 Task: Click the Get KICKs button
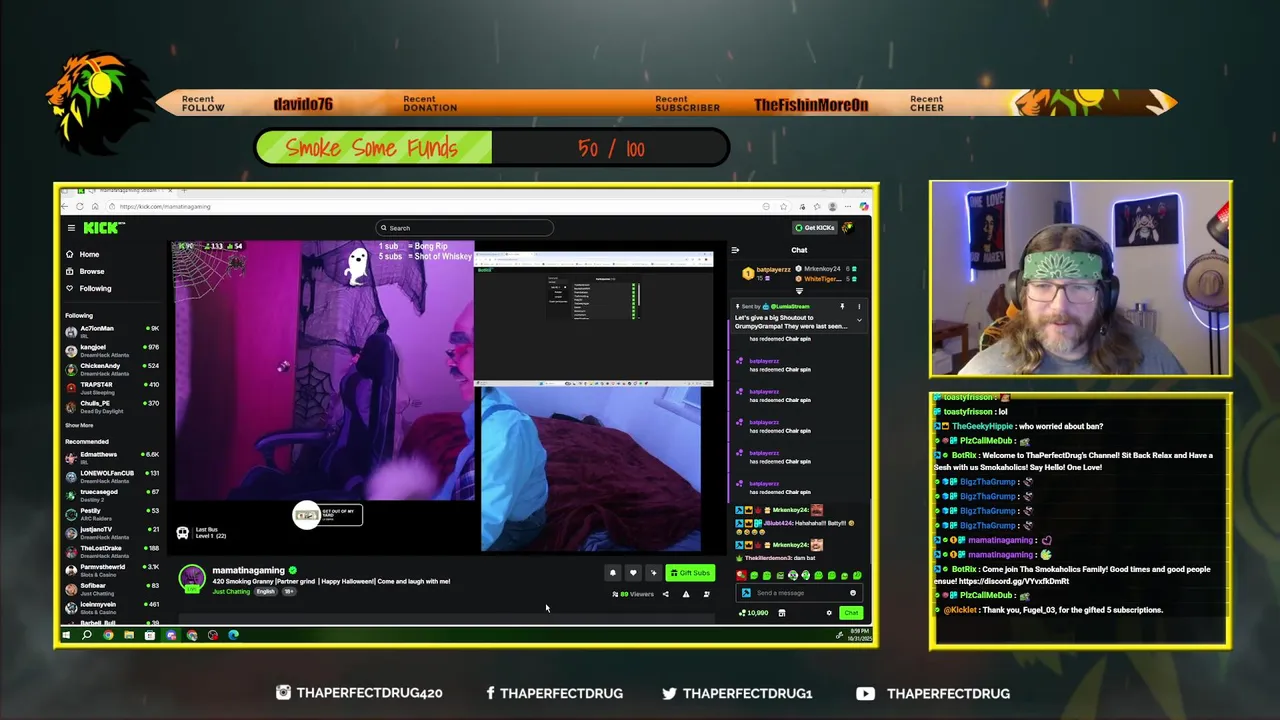pos(815,228)
